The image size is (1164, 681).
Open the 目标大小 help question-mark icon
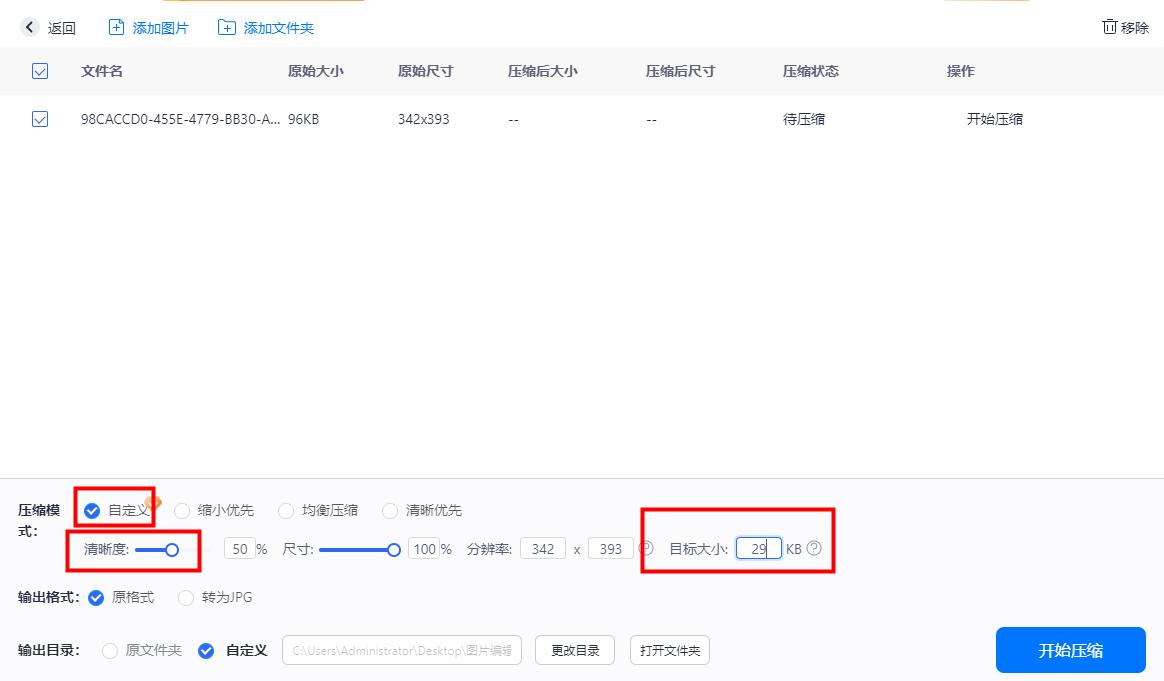pos(813,548)
